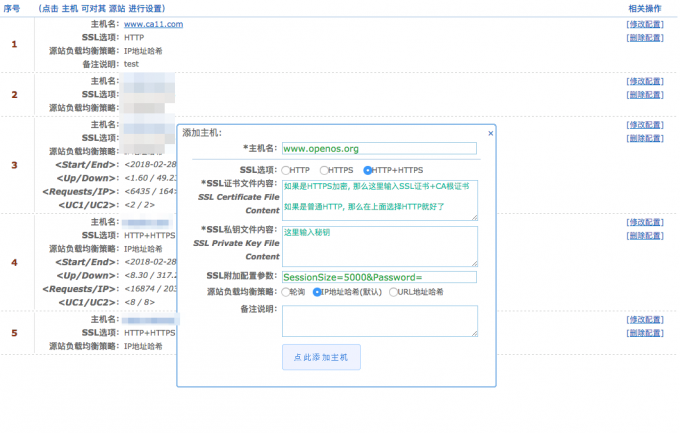680x433 pixels.
Task: Click 删除配置 for host row 1
Action: pyautogui.click(x=645, y=37)
